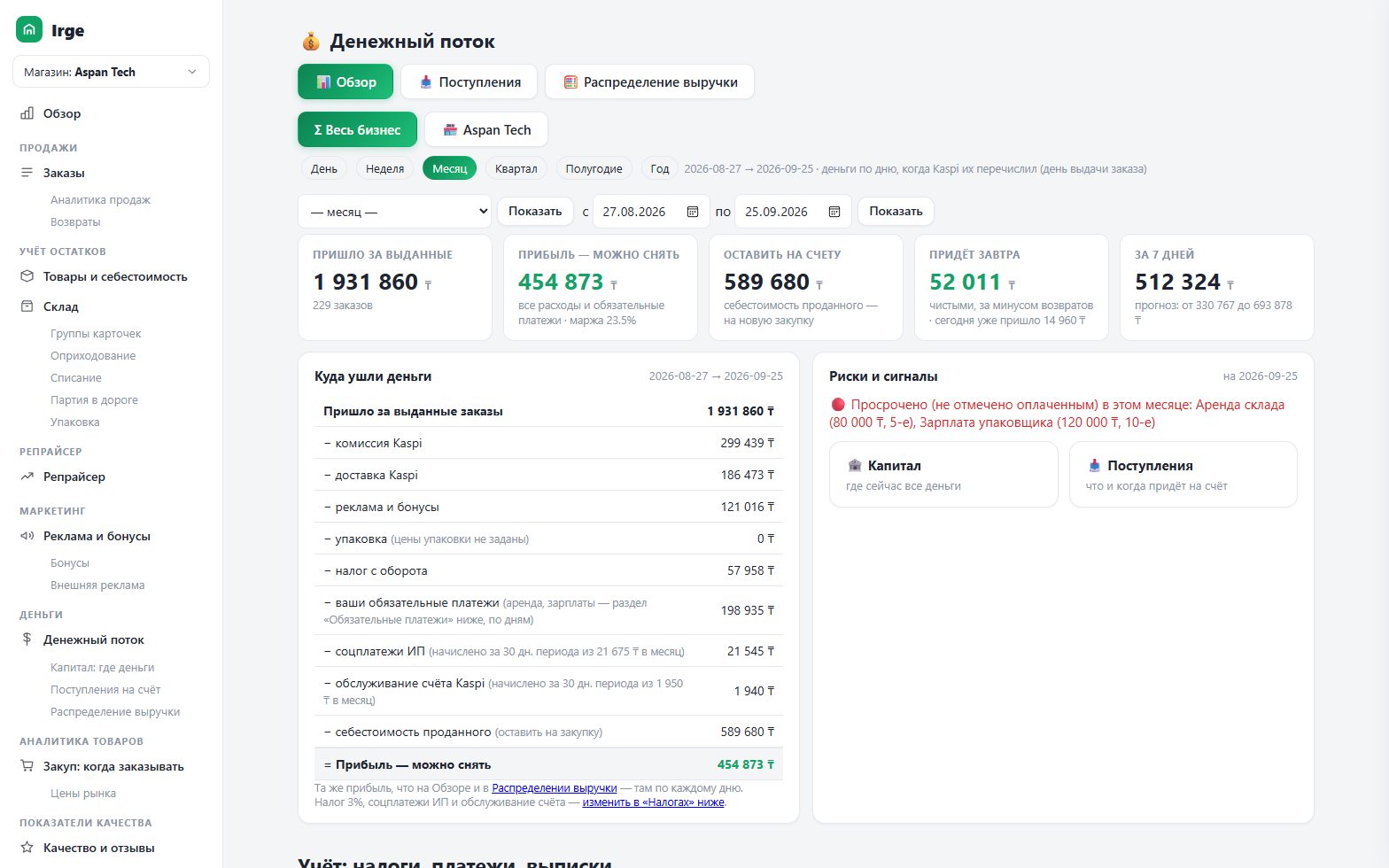Click Показать next to the month dropdown
Screen dimensions: 1389x868
(535, 212)
